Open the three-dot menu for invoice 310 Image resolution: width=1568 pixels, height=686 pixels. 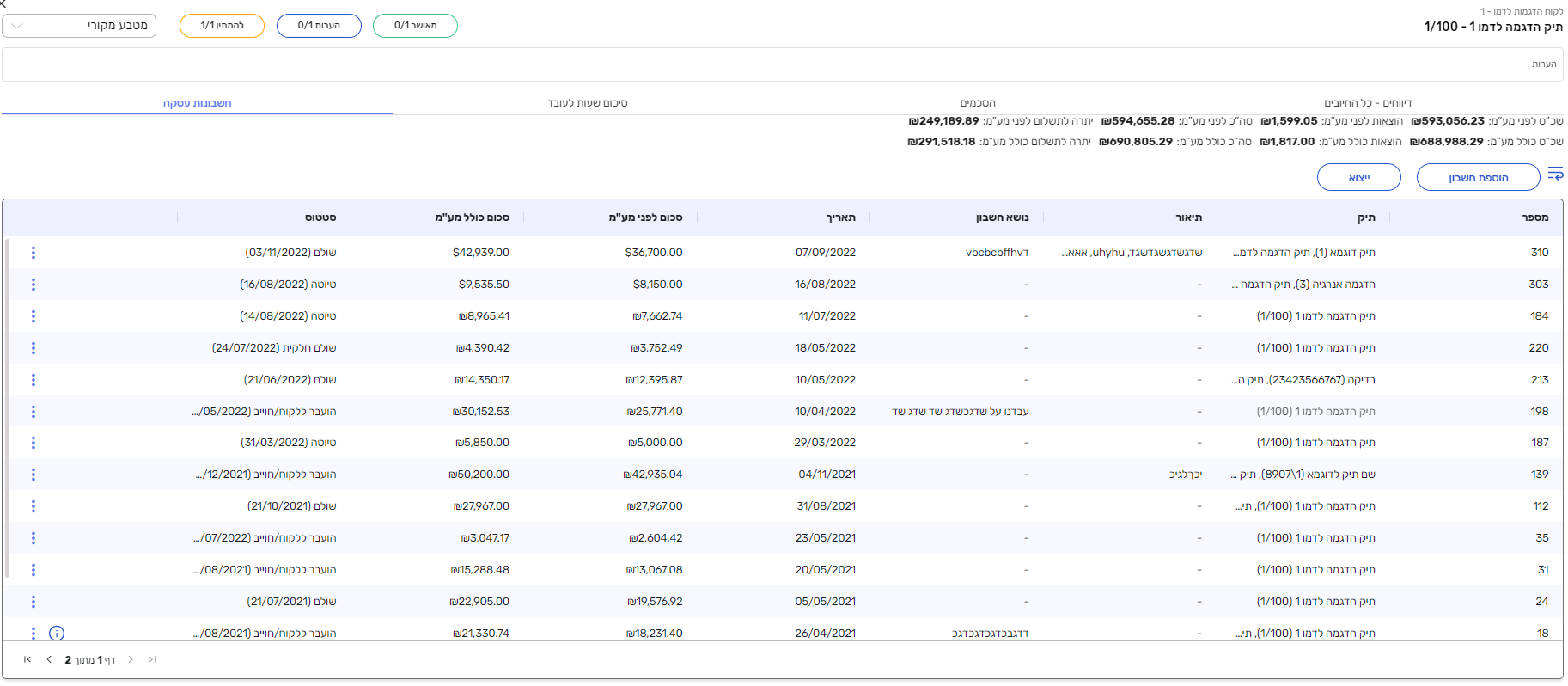34,253
